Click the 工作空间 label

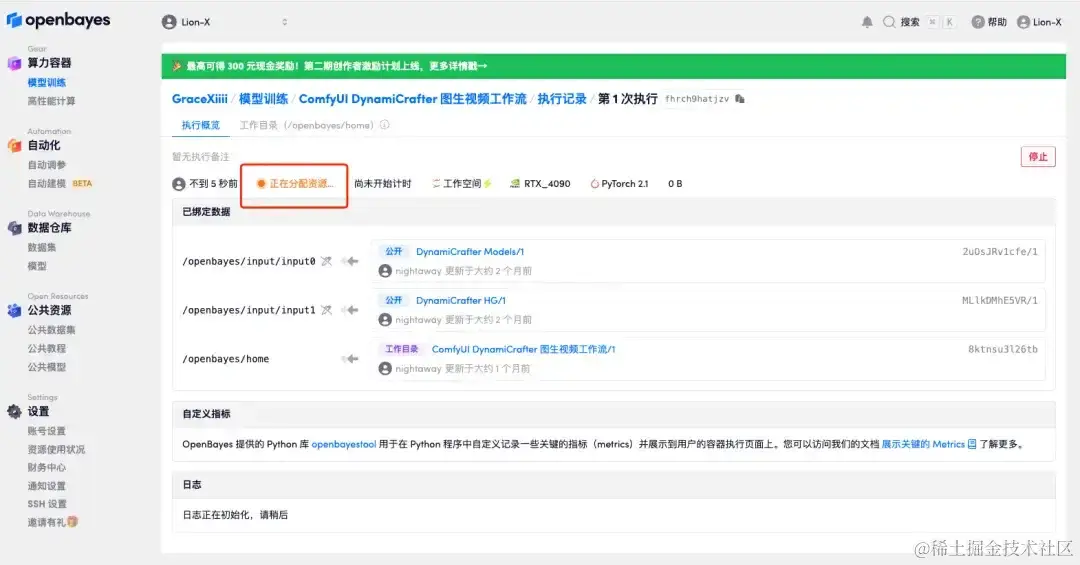[x=461, y=184]
